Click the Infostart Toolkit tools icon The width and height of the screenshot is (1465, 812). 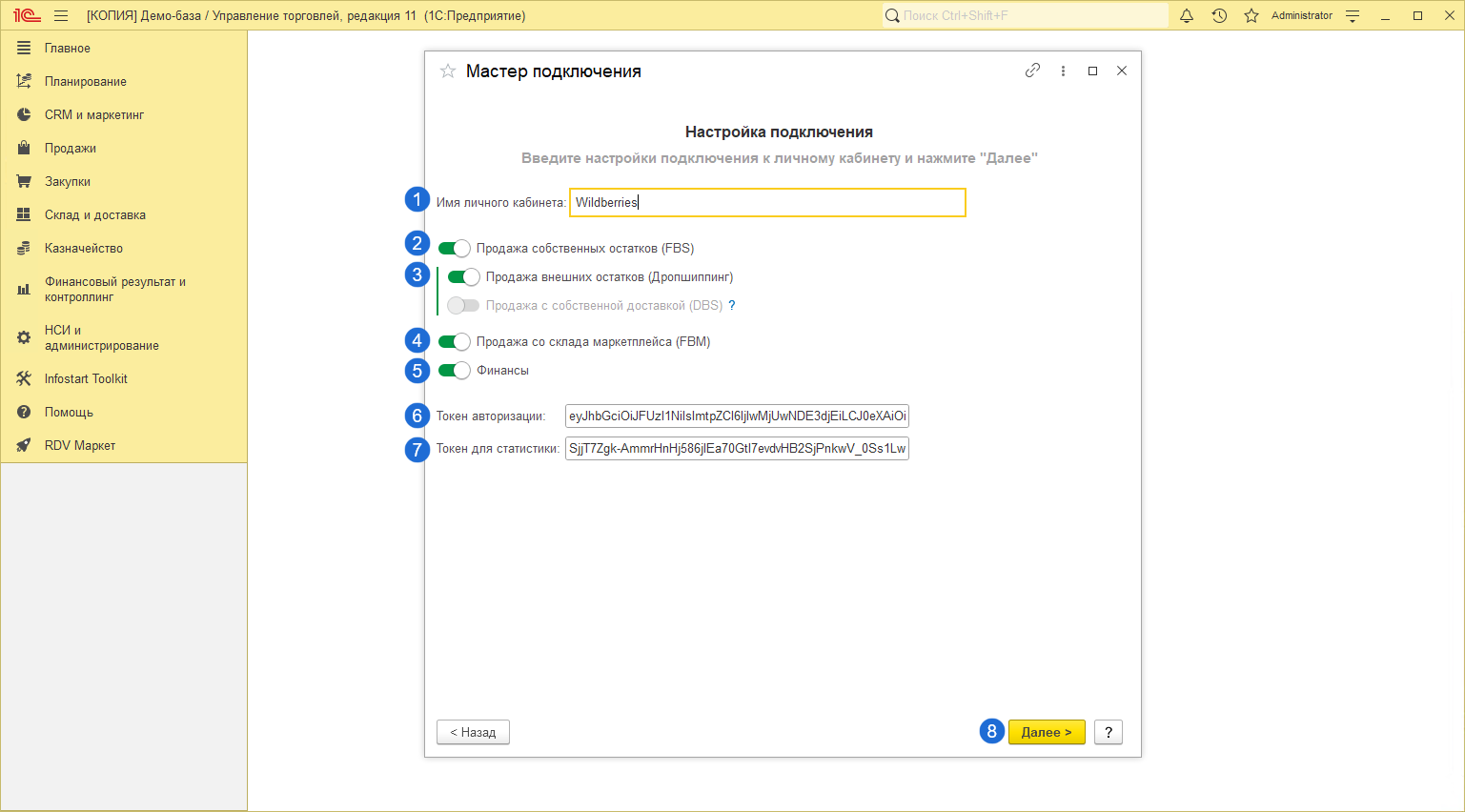tap(24, 378)
